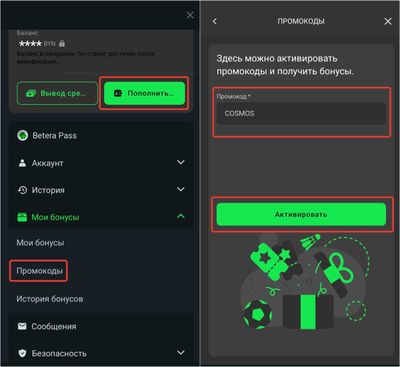Screen dimensions: 400x367
Task: Click the text Здесь можно активировать промокоды
Action: pyautogui.click(x=285, y=65)
